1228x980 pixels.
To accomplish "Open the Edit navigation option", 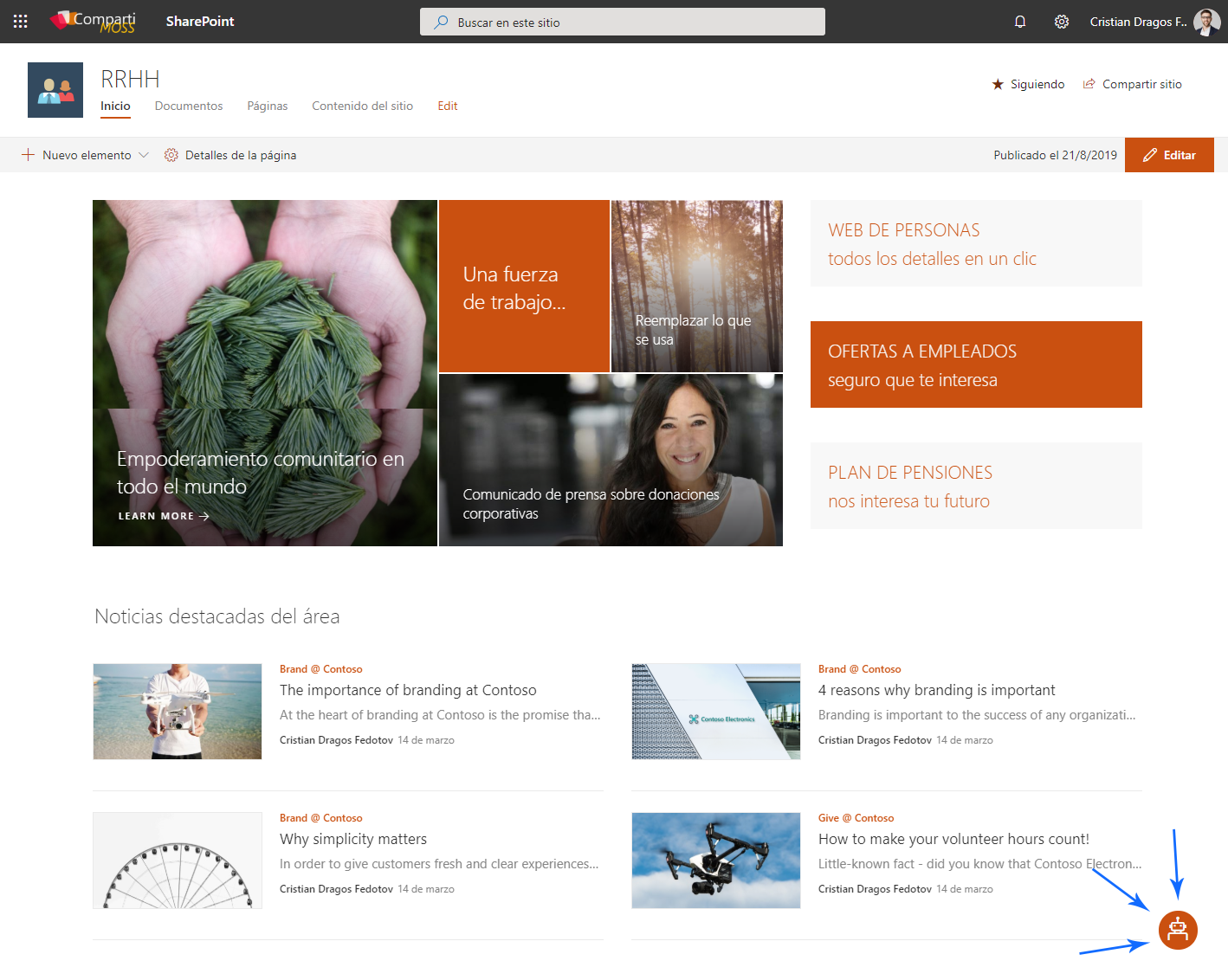I will click(447, 106).
